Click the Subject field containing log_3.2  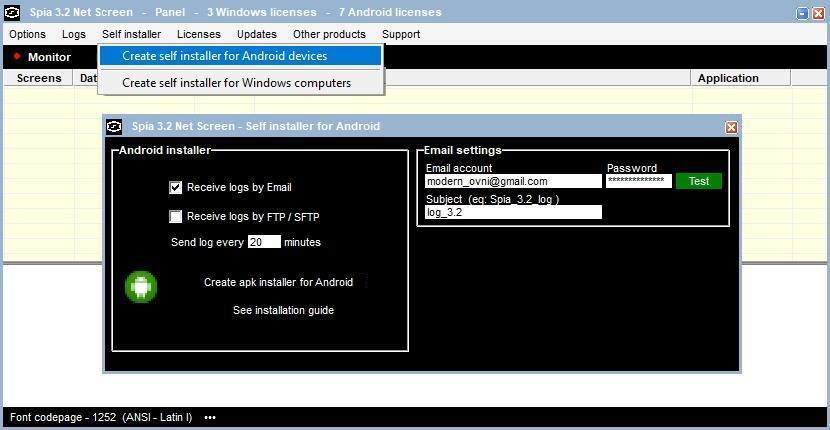pyautogui.click(x=513, y=212)
